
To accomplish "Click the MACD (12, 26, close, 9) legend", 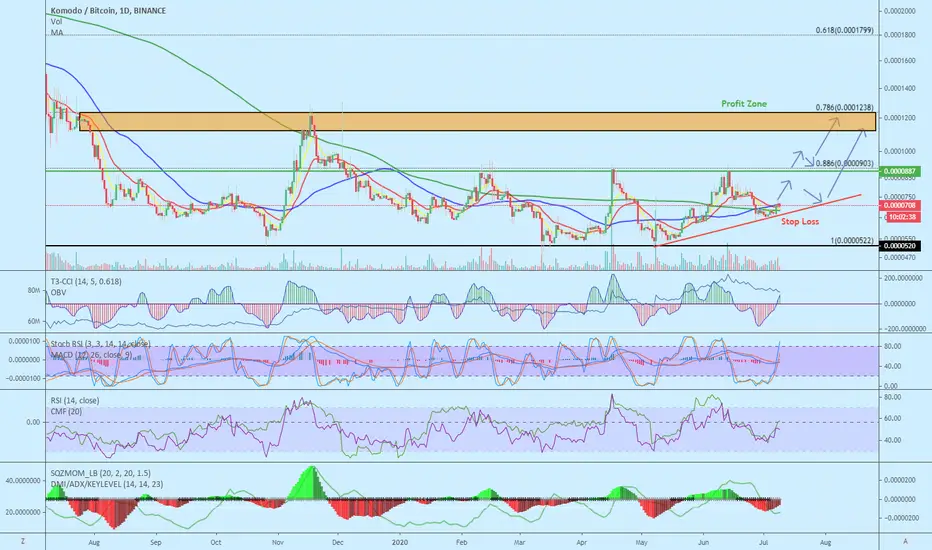I will pos(91,355).
